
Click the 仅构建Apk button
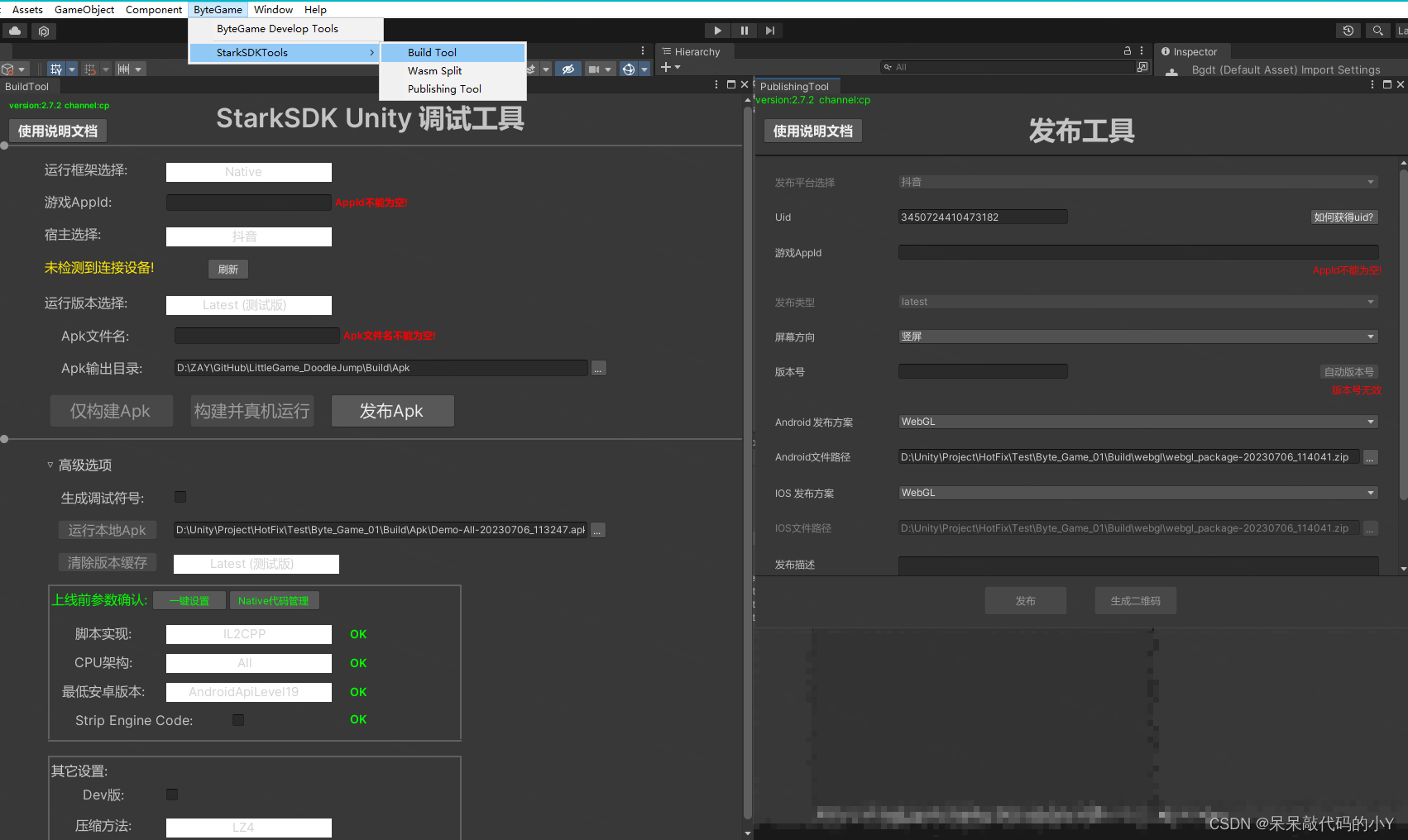coord(111,411)
